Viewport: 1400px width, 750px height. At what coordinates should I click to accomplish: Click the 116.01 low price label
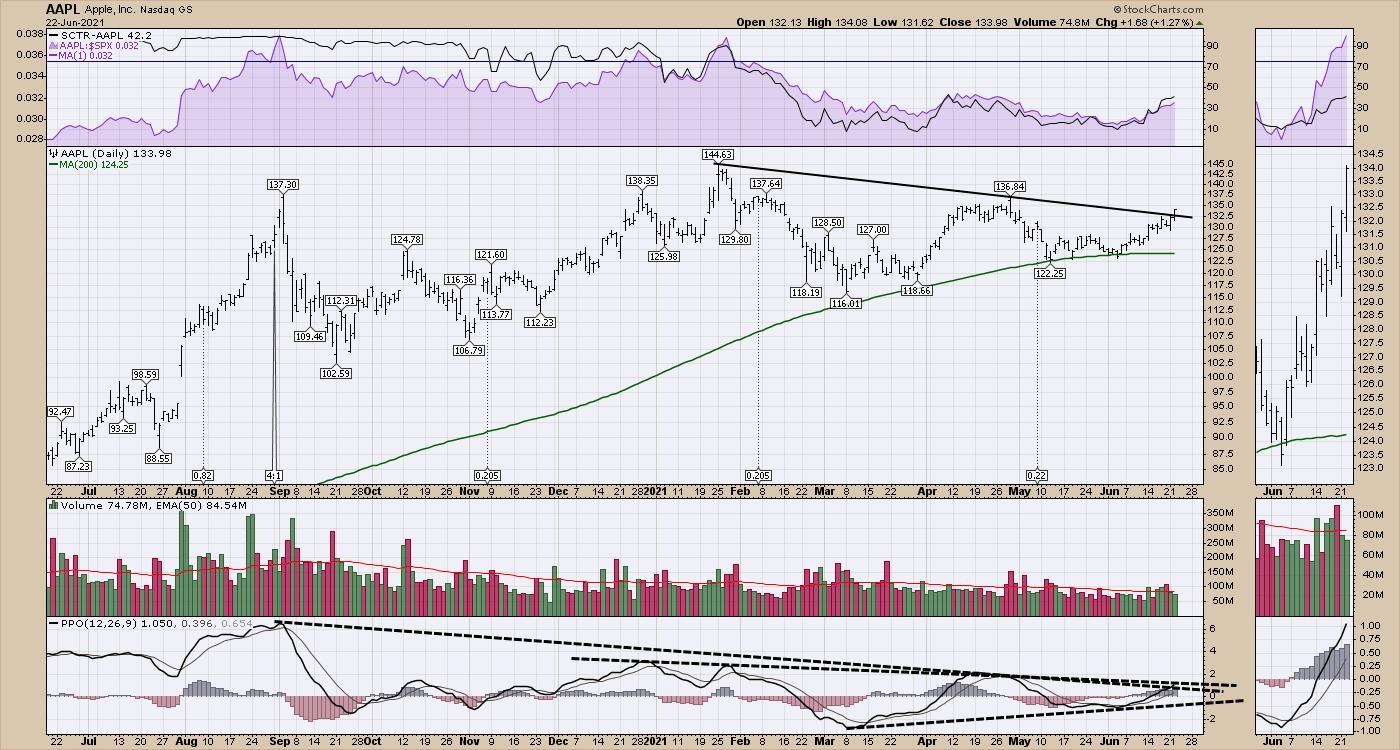coord(846,303)
